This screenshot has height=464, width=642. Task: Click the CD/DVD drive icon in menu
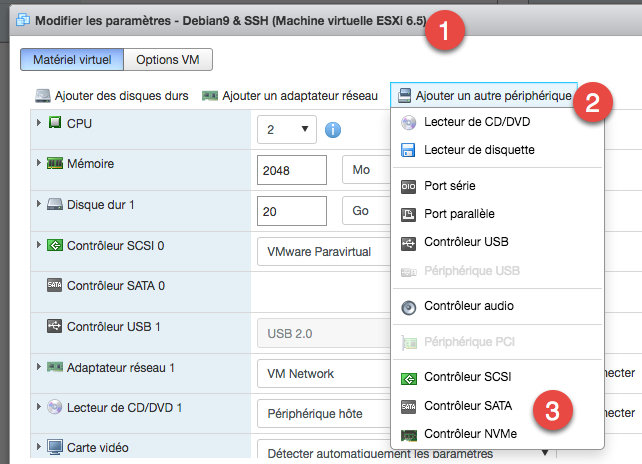(x=408, y=123)
